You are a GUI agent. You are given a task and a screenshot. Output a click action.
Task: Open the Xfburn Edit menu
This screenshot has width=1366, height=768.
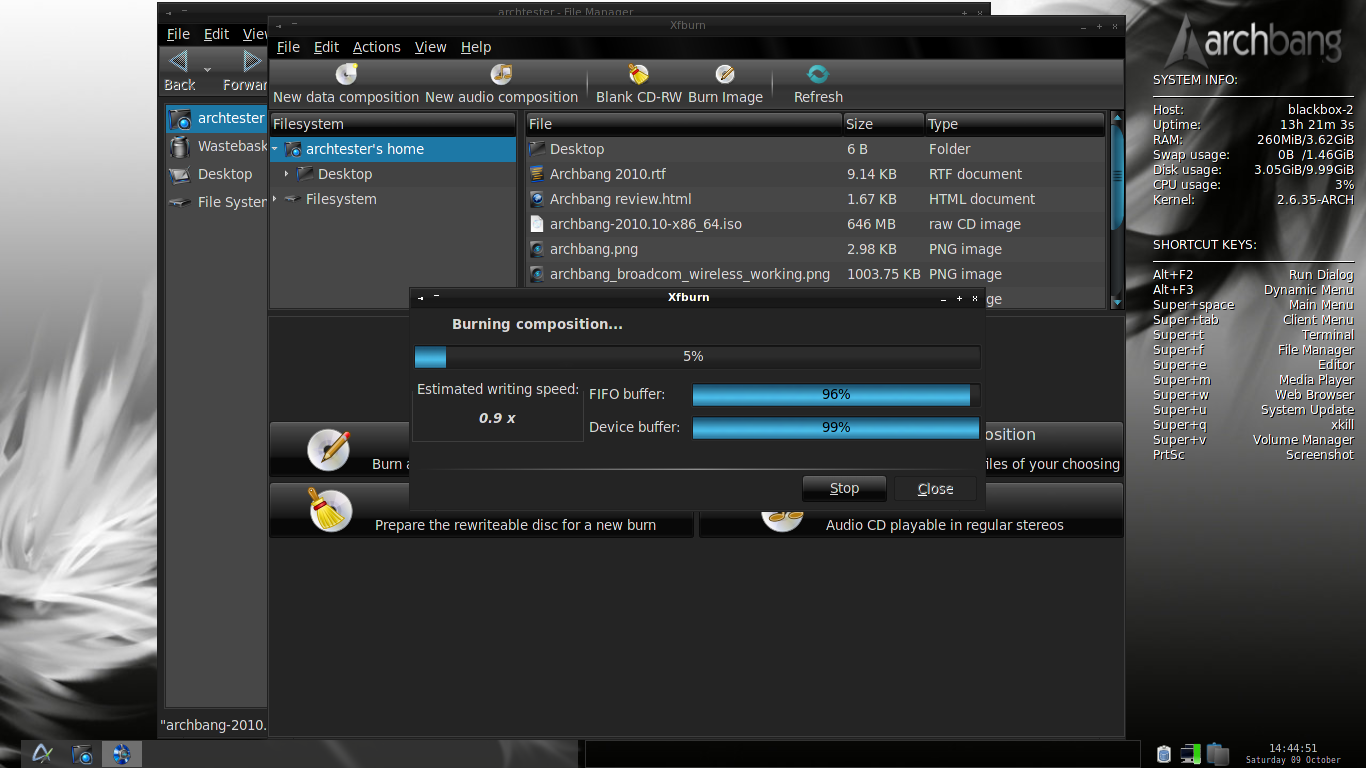[326, 47]
